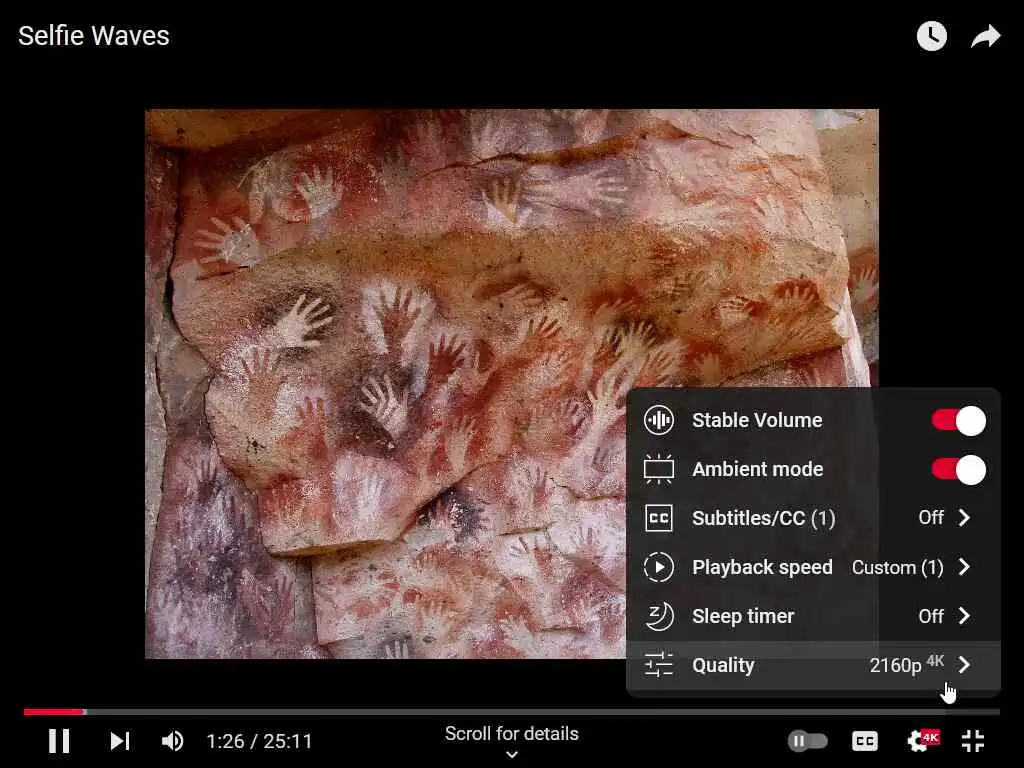This screenshot has height=768, width=1024.
Task: Open the Subtitles/CC (1) menu entry
Action: click(813, 518)
